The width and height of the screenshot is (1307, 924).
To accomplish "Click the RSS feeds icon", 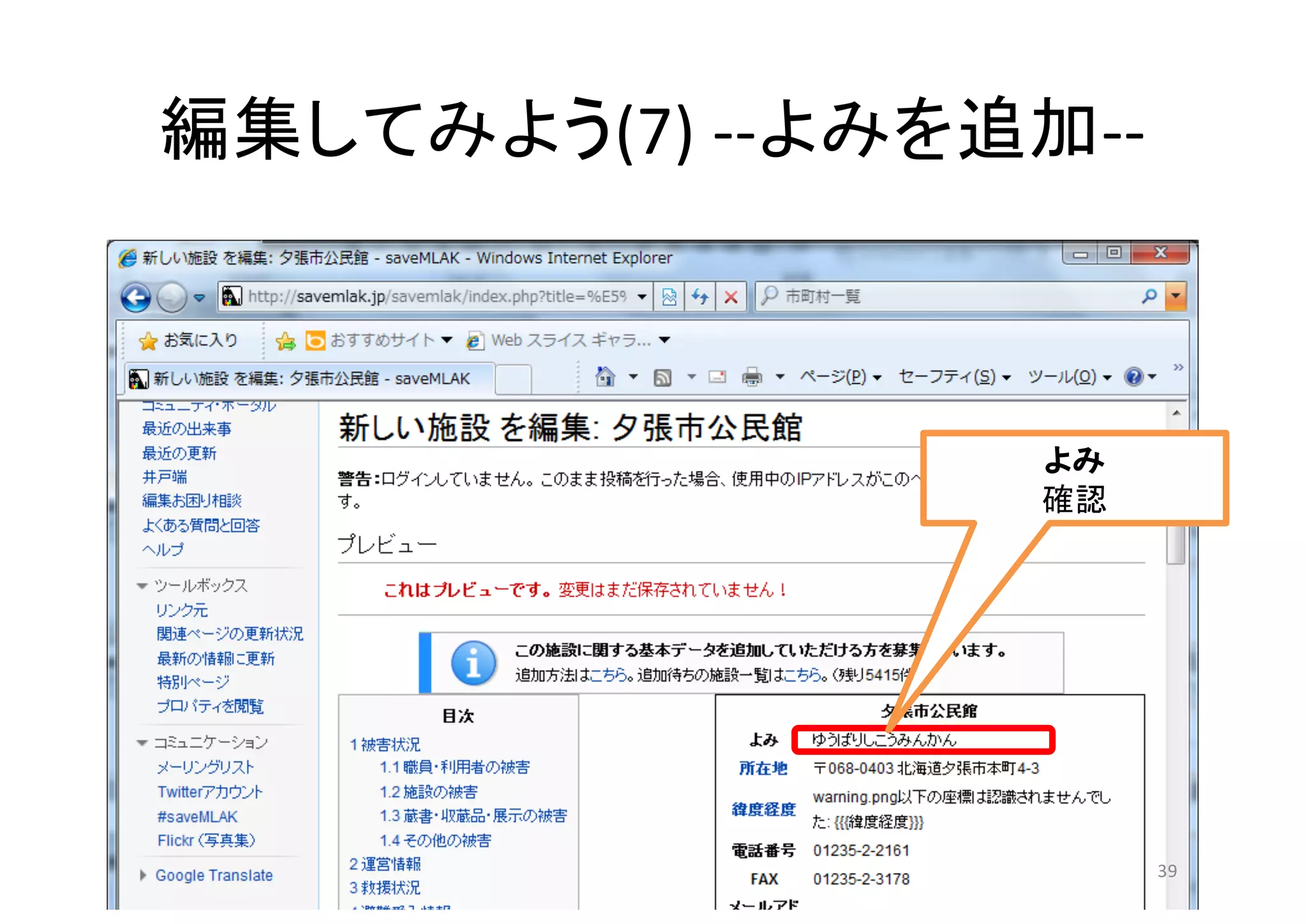I will point(662,378).
